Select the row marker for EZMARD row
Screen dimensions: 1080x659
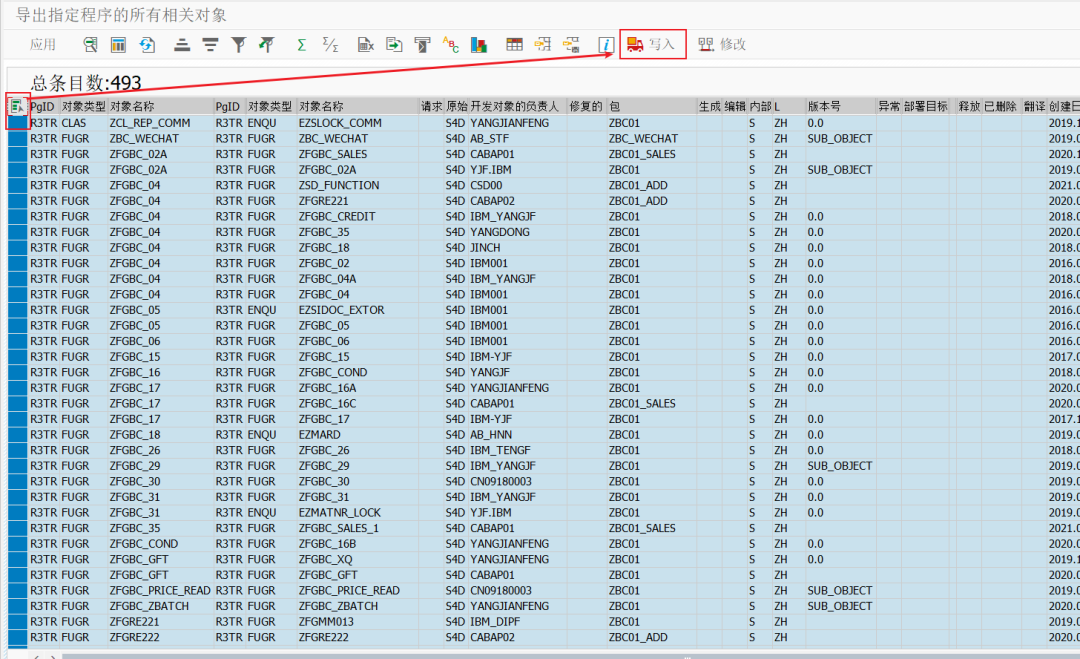pyautogui.click(x=18, y=435)
